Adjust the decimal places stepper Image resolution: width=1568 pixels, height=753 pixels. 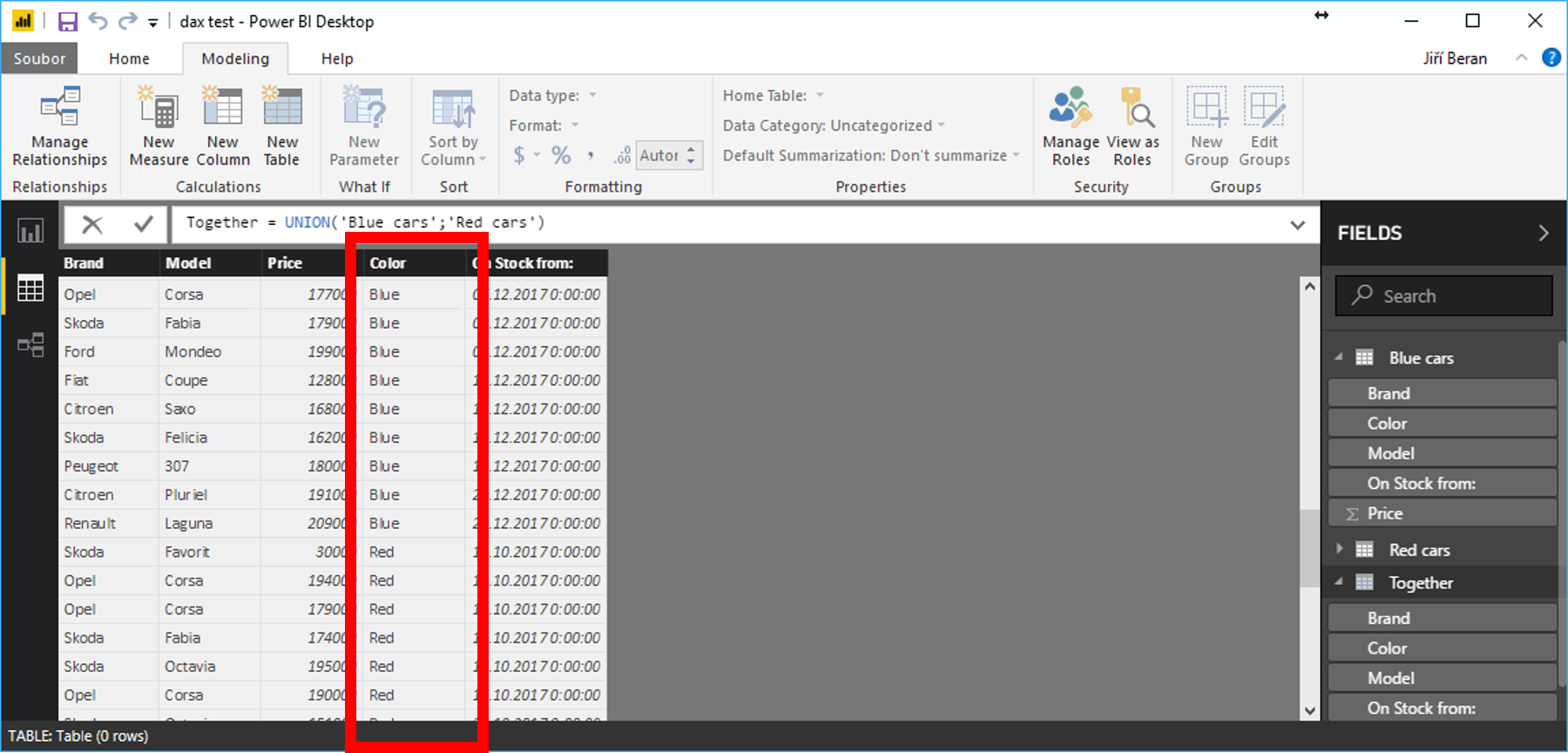692,155
